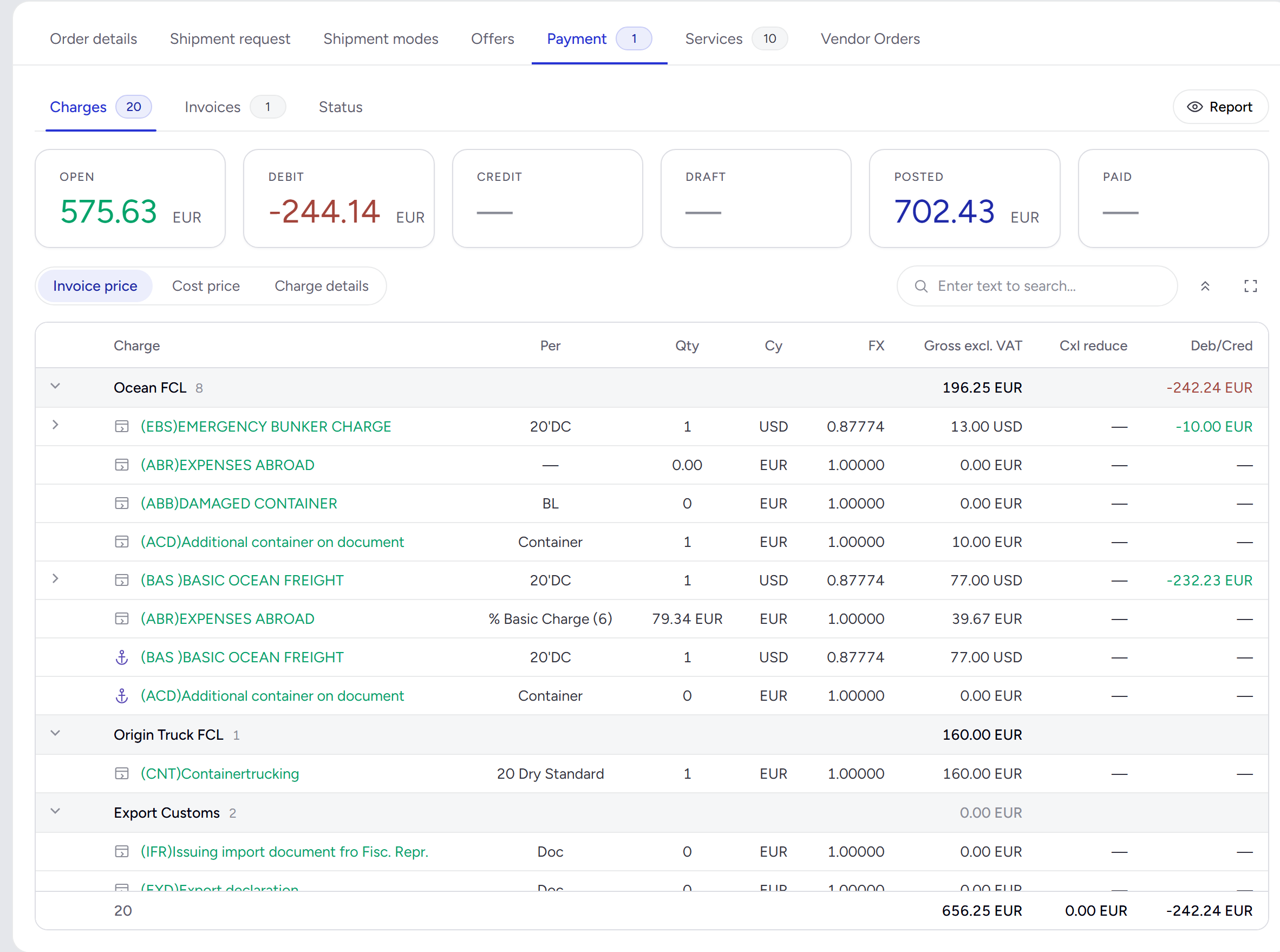Click the Deb/Cred column header
1280x952 pixels.
click(1221, 345)
